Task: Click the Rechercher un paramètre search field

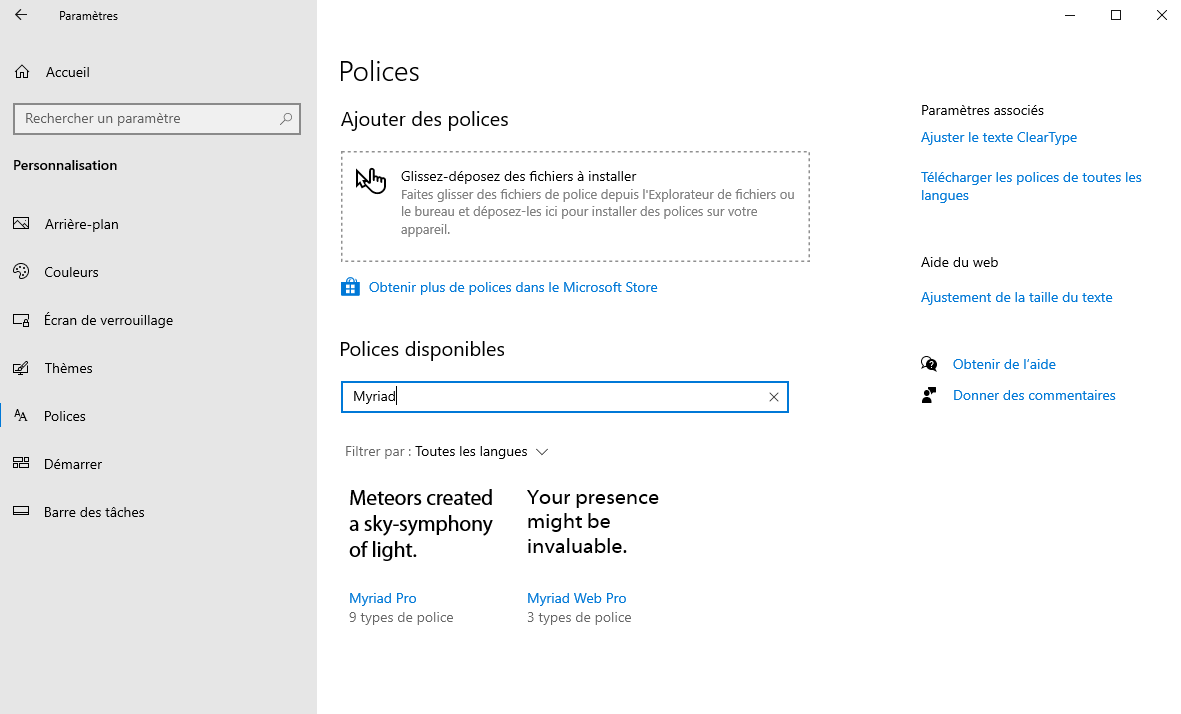Action: (157, 119)
